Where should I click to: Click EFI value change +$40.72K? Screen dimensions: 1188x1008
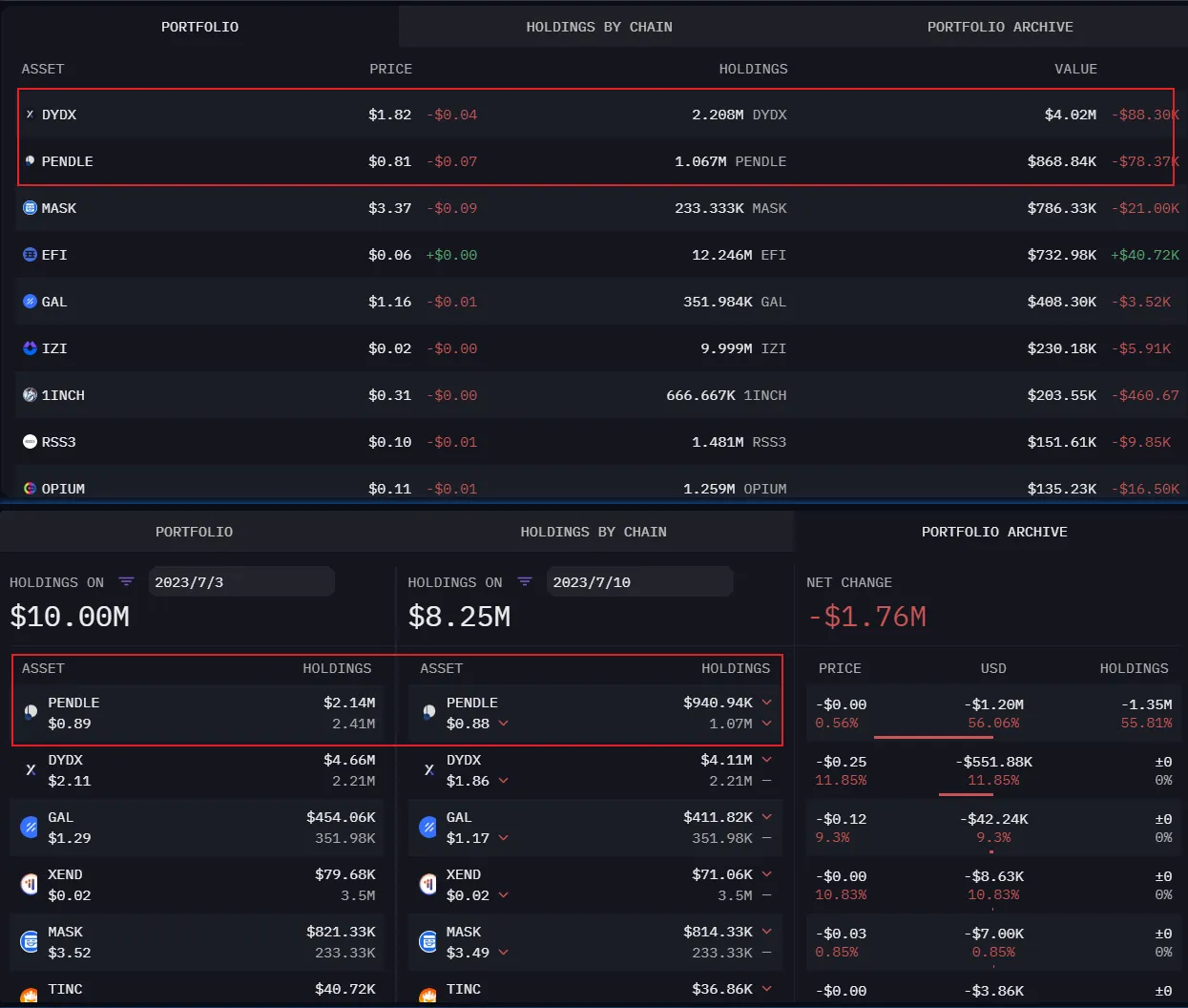click(x=1145, y=255)
